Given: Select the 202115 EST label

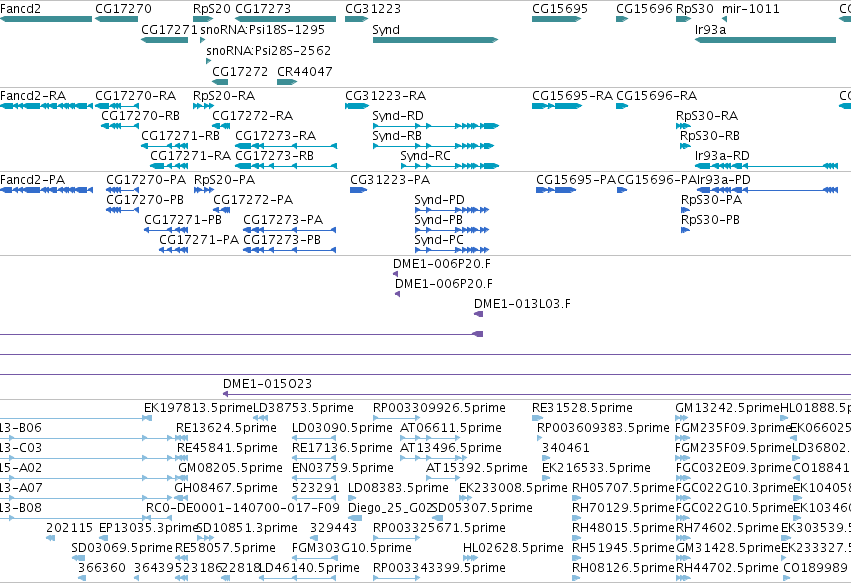Looking at the screenshot, I should (x=69, y=528).
